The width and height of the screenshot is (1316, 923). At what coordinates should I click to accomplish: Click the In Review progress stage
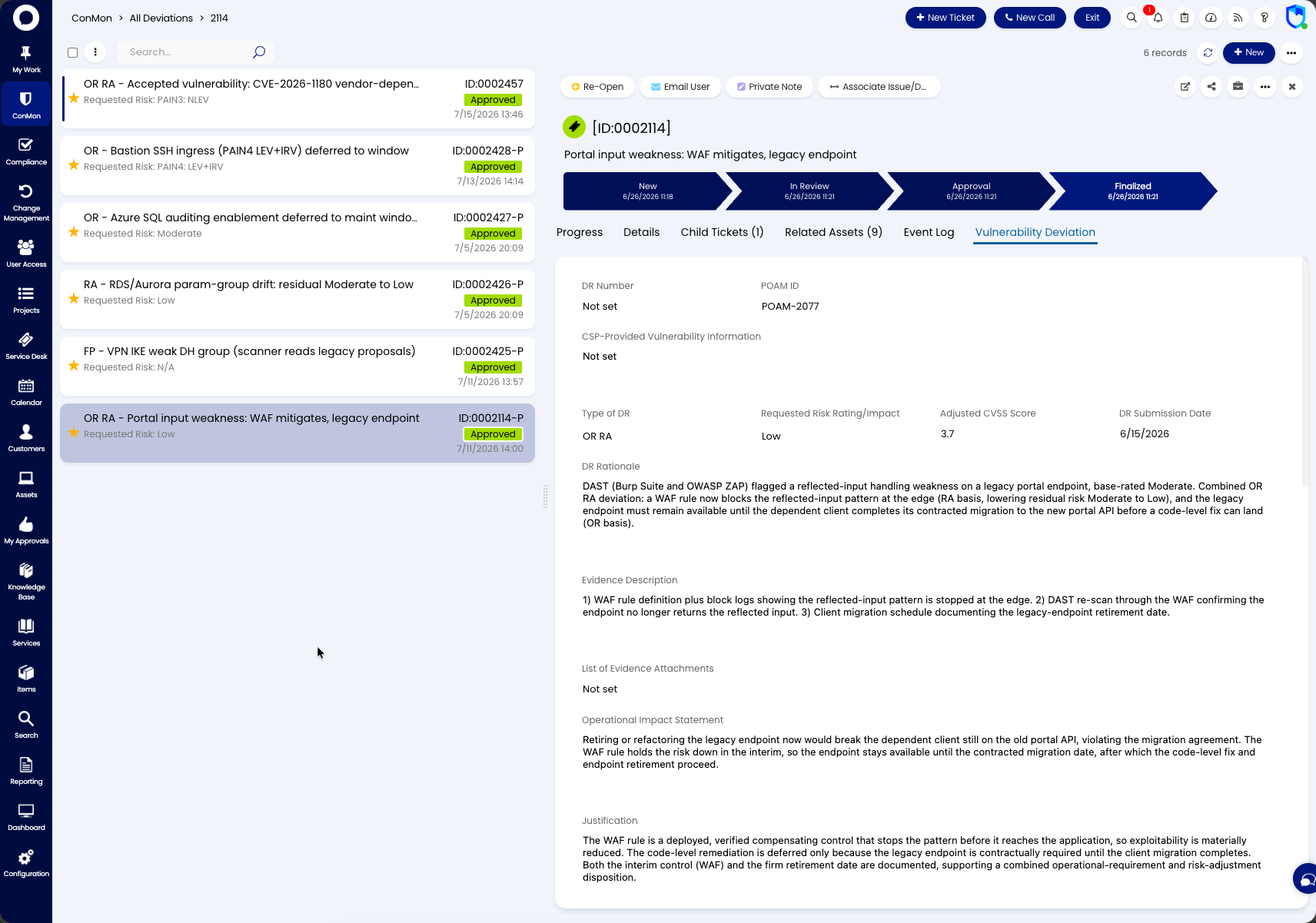click(809, 191)
